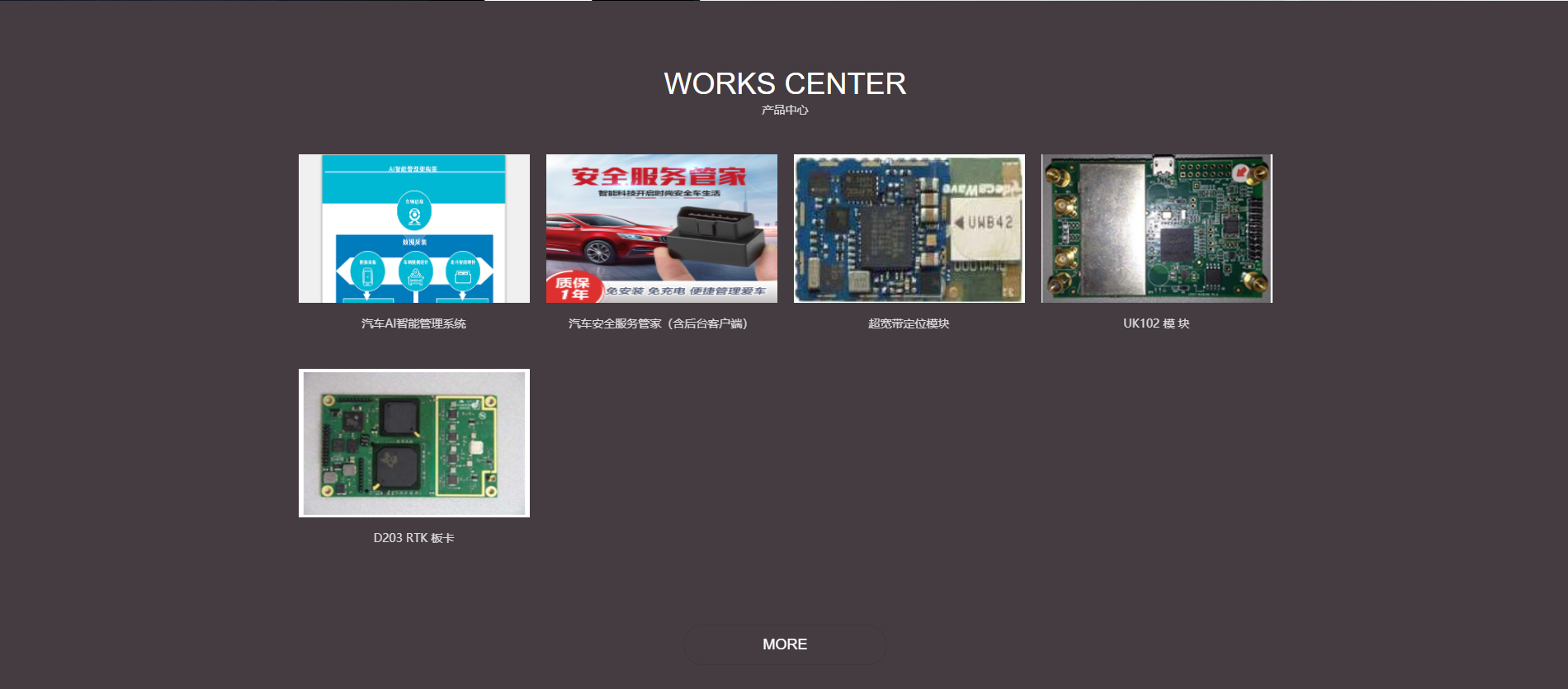
Task: Open the 超宽带定位模块 caption link
Action: click(x=909, y=323)
